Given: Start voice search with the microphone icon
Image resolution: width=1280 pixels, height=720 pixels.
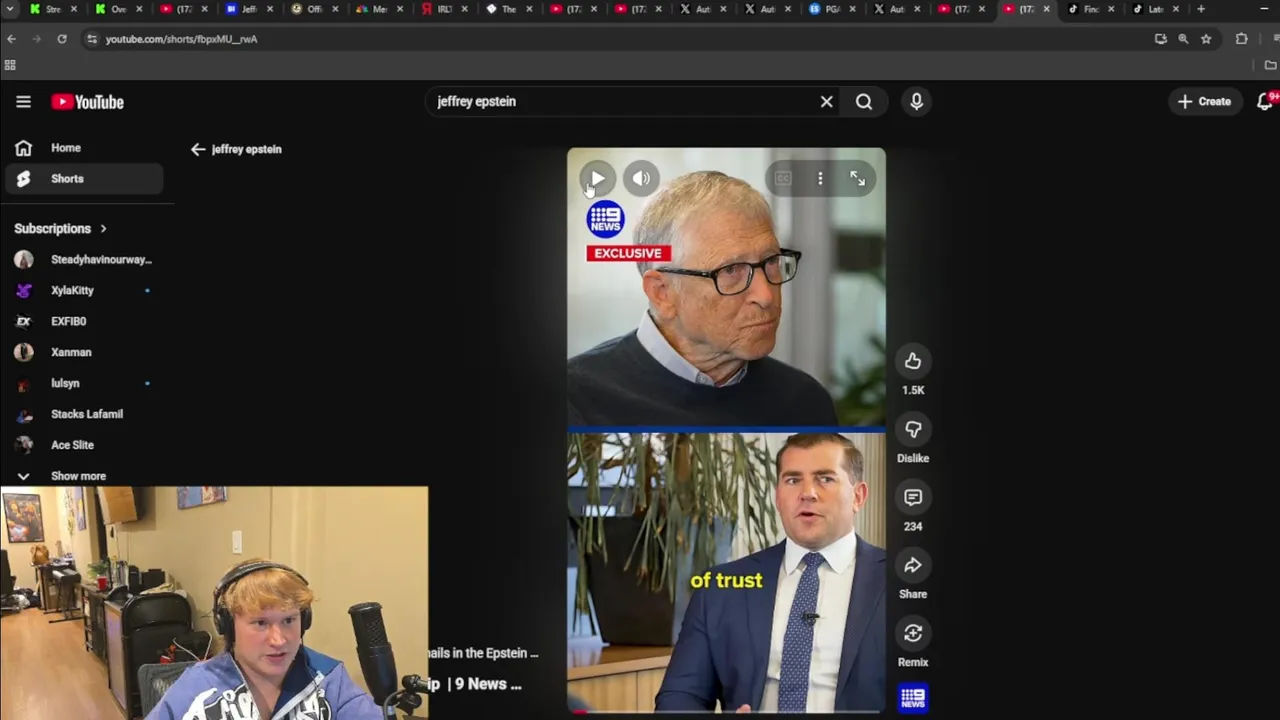Looking at the screenshot, I should coord(916,101).
